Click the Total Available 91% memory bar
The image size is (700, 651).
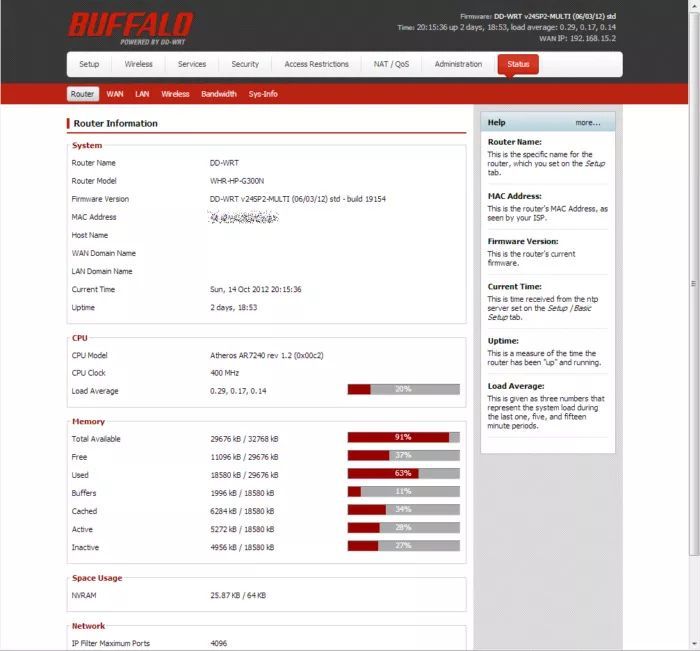[404, 437]
